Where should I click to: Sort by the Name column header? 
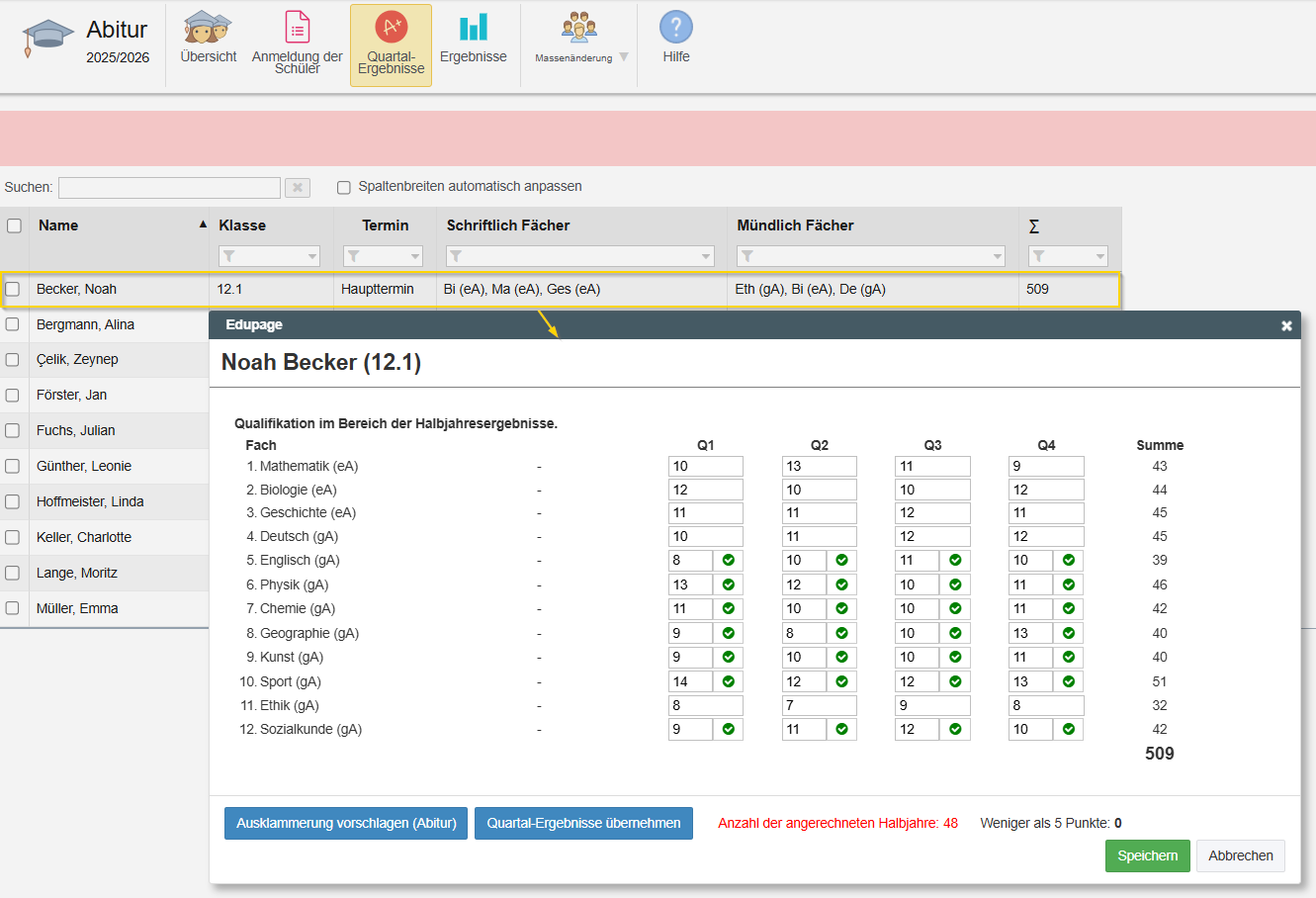58,225
